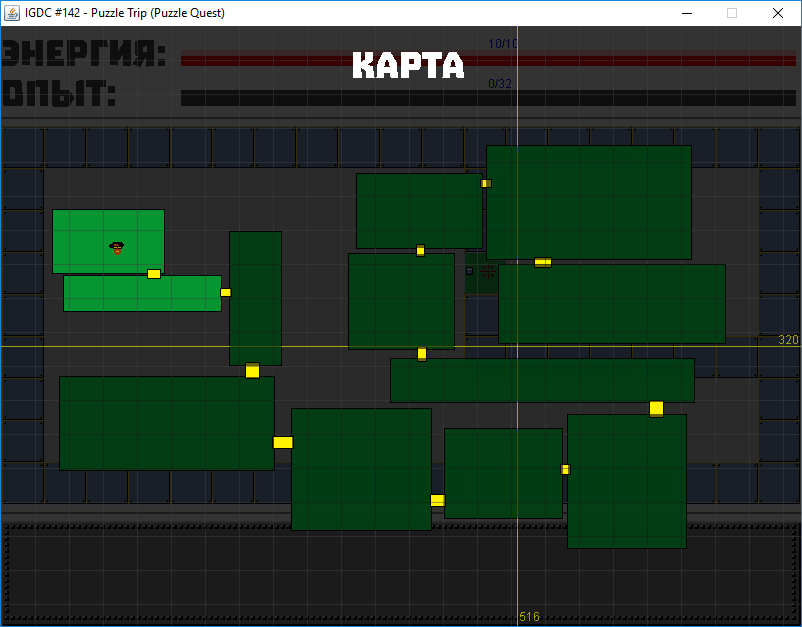Click yellow door joining bright wide room to tall narrow room
Viewport: 802px width, 627px height.
click(x=226, y=293)
